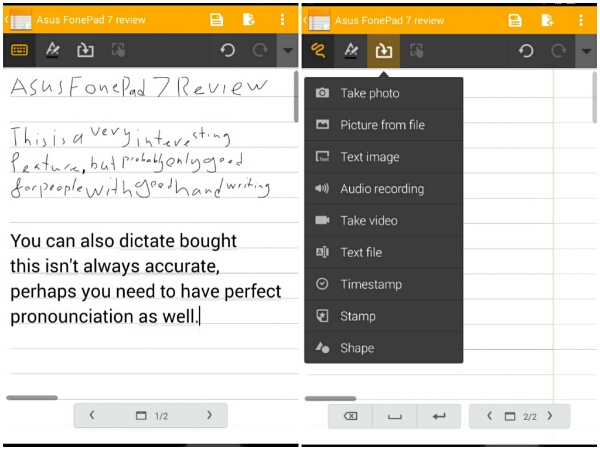The height and width of the screenshot is (450, 600).
Task: Redo action in right screen
Action: 559,51
